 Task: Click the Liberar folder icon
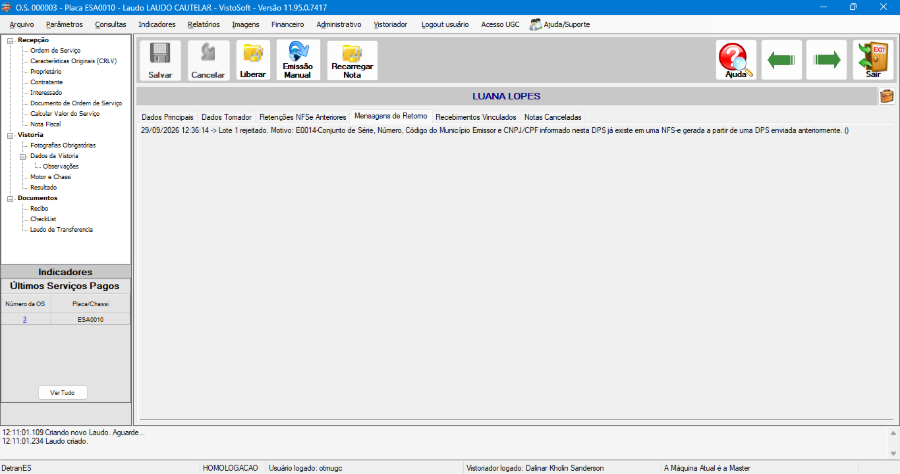coord(253,53)
